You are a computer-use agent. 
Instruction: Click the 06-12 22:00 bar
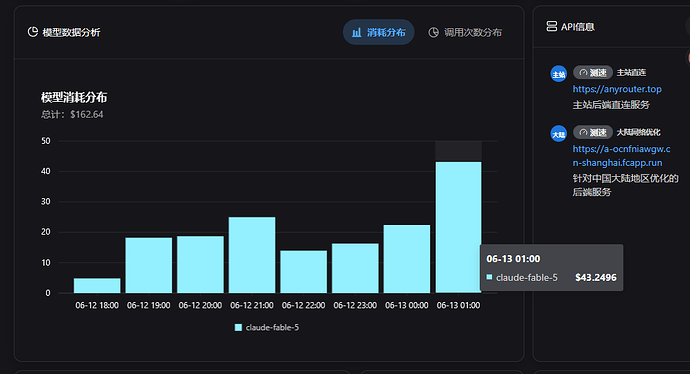[x=304, y=271]
